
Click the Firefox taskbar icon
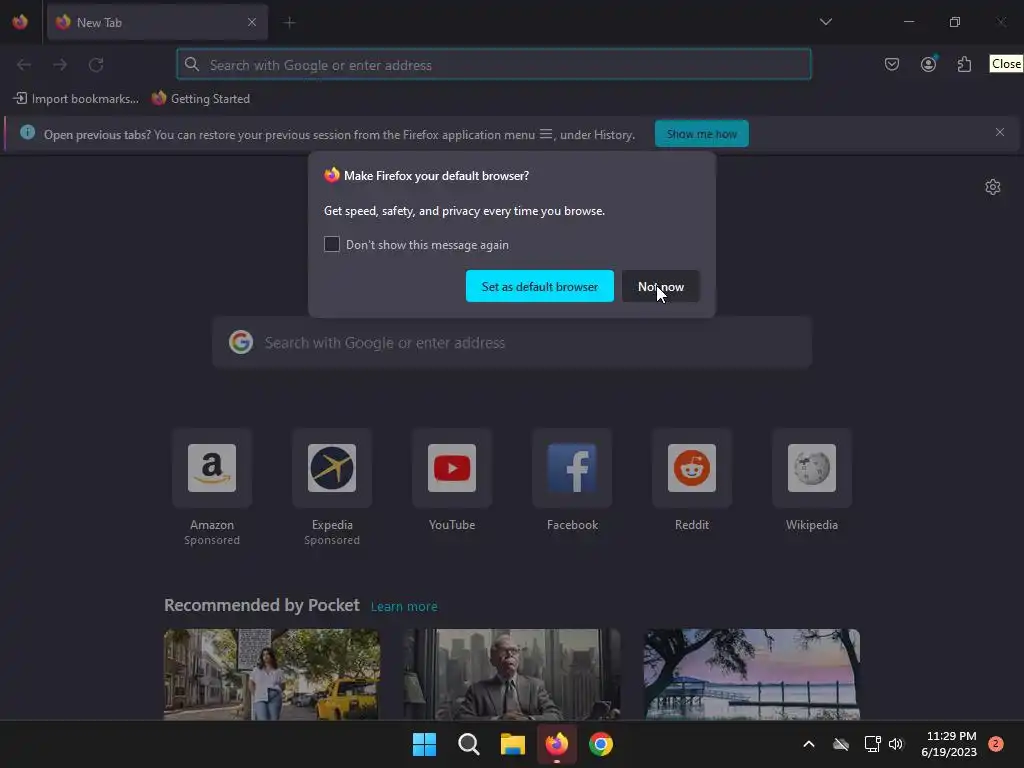[x=556, y=744]
